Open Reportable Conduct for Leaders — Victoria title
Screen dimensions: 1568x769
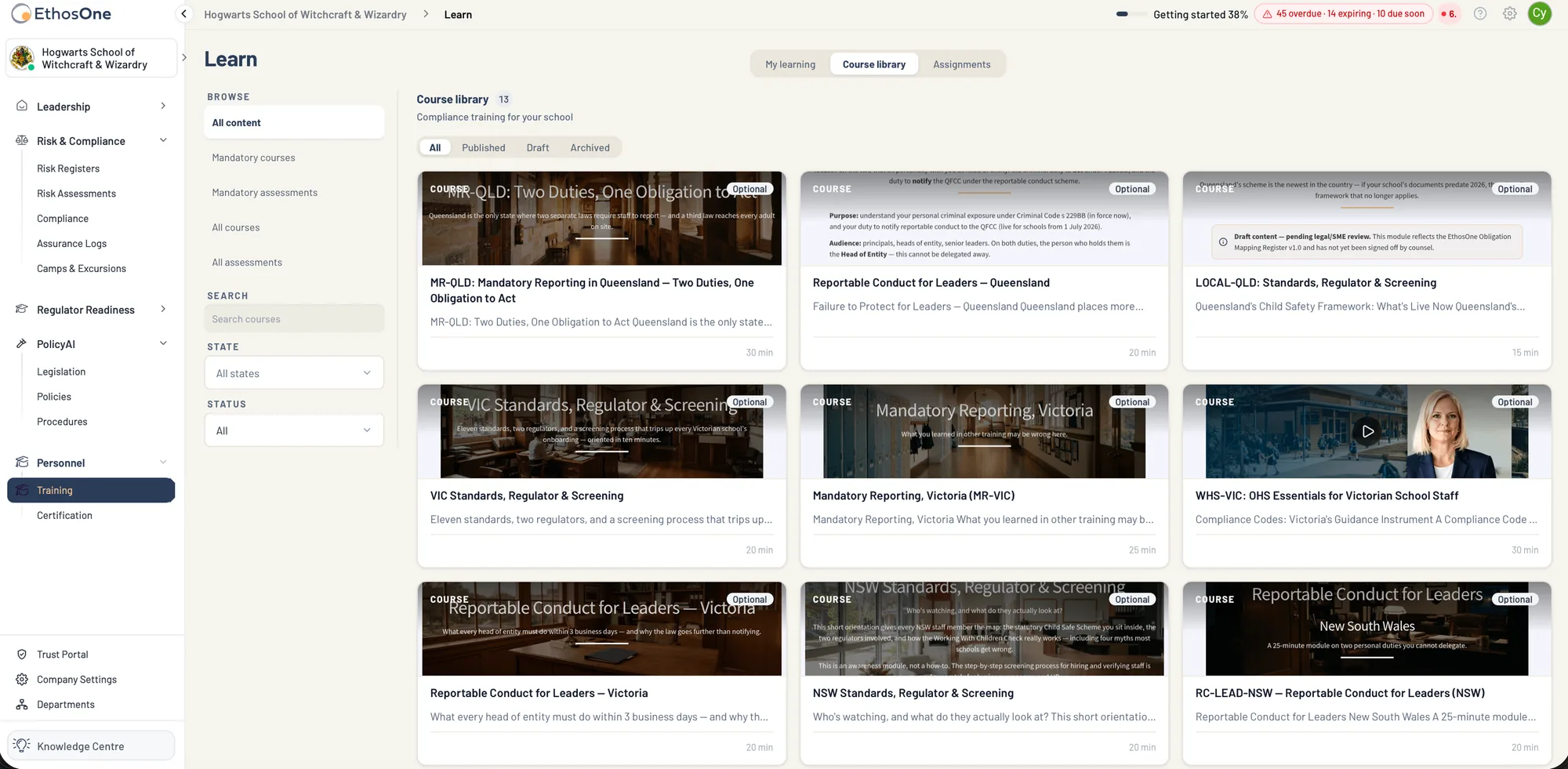point(539,693)
